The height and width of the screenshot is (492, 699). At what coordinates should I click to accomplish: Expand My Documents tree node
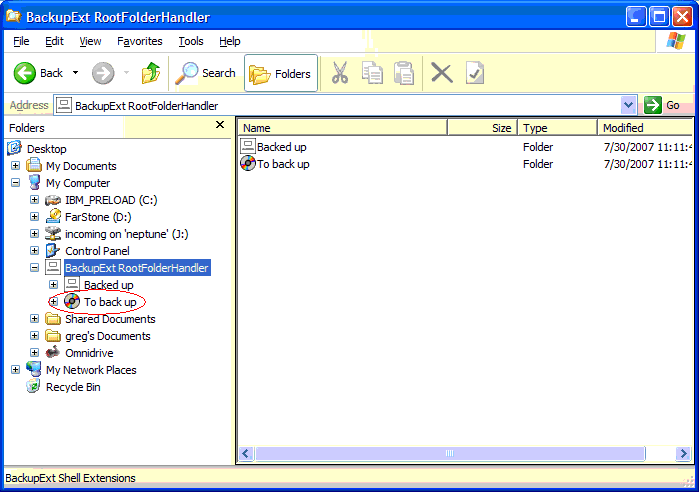[x=16, y=166]
